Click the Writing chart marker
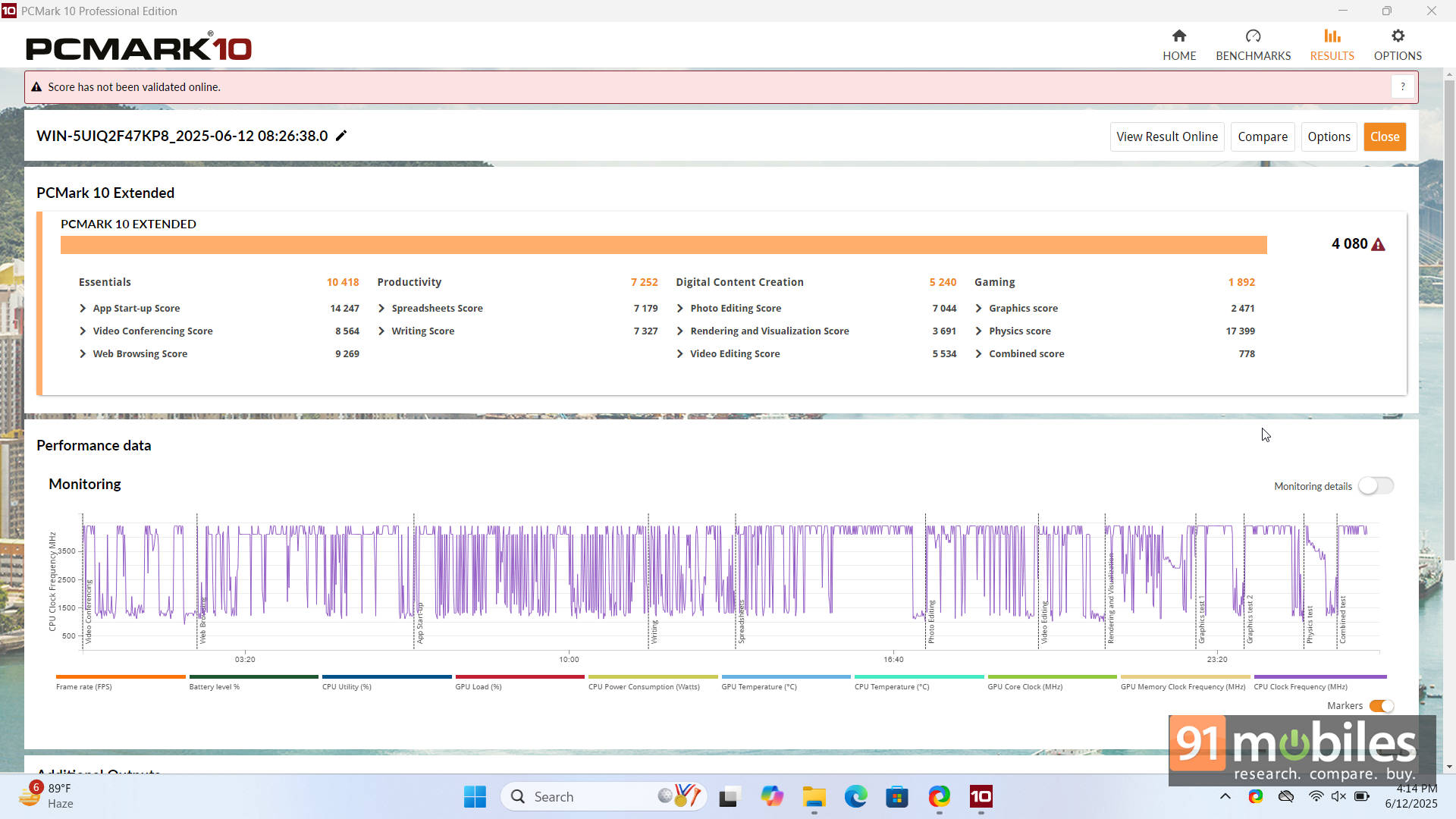1456x819 pixels. pyautogui.click(x=654, y=632)
